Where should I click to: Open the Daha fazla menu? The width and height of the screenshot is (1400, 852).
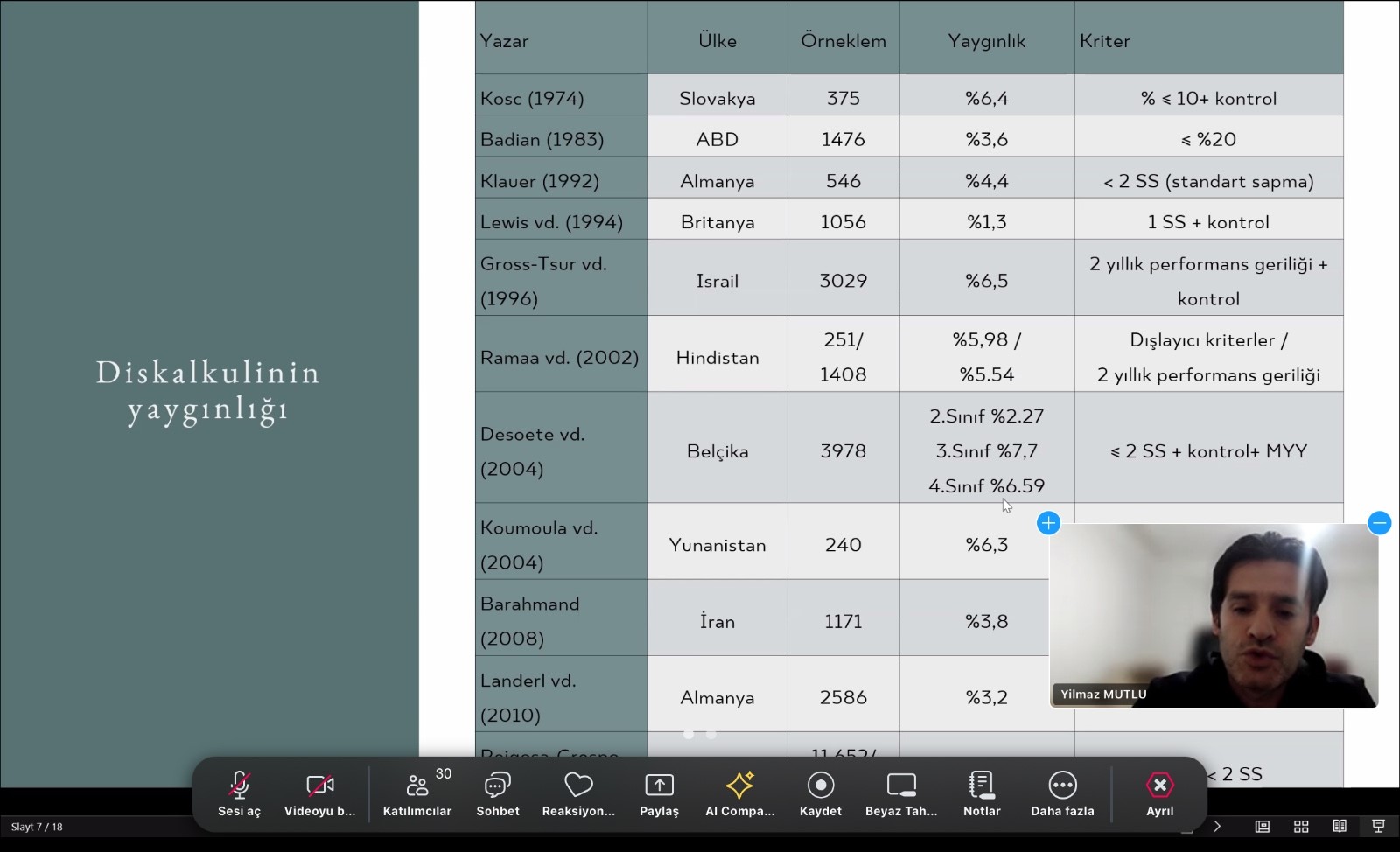1062,794
